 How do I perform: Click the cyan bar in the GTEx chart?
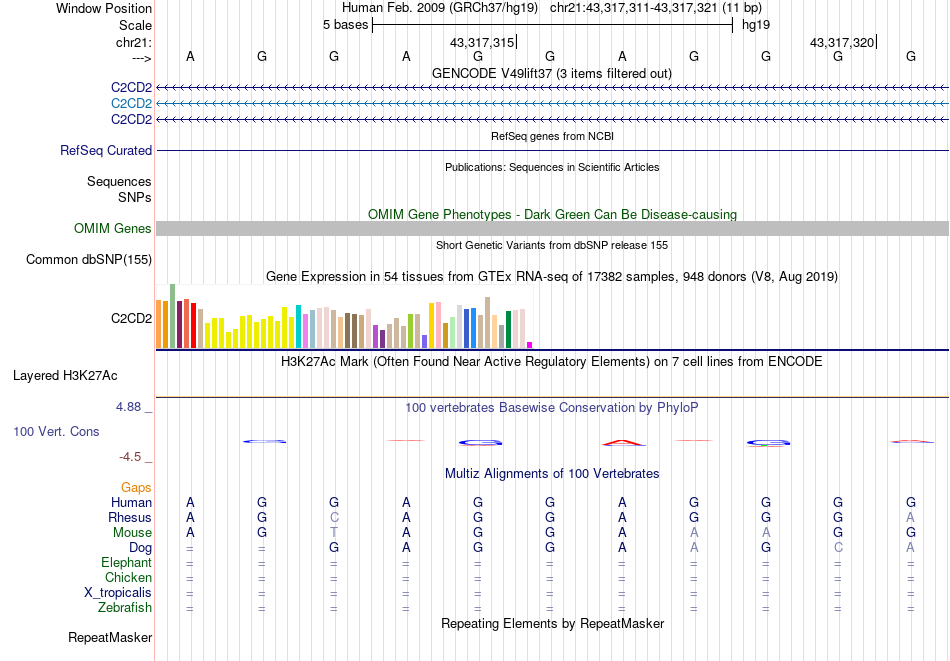(298, 327)
